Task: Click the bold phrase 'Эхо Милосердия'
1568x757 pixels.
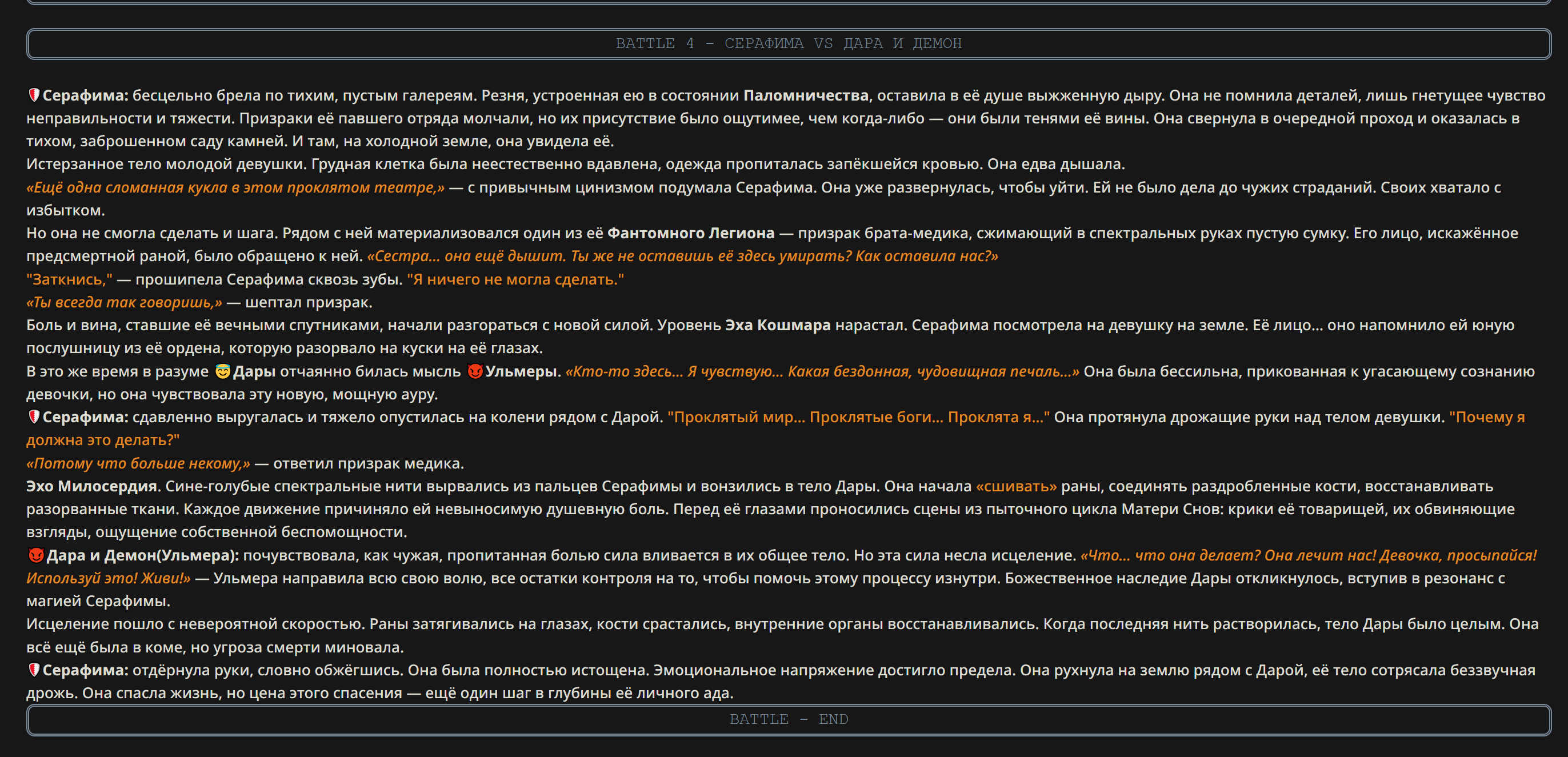Action: 91,486
